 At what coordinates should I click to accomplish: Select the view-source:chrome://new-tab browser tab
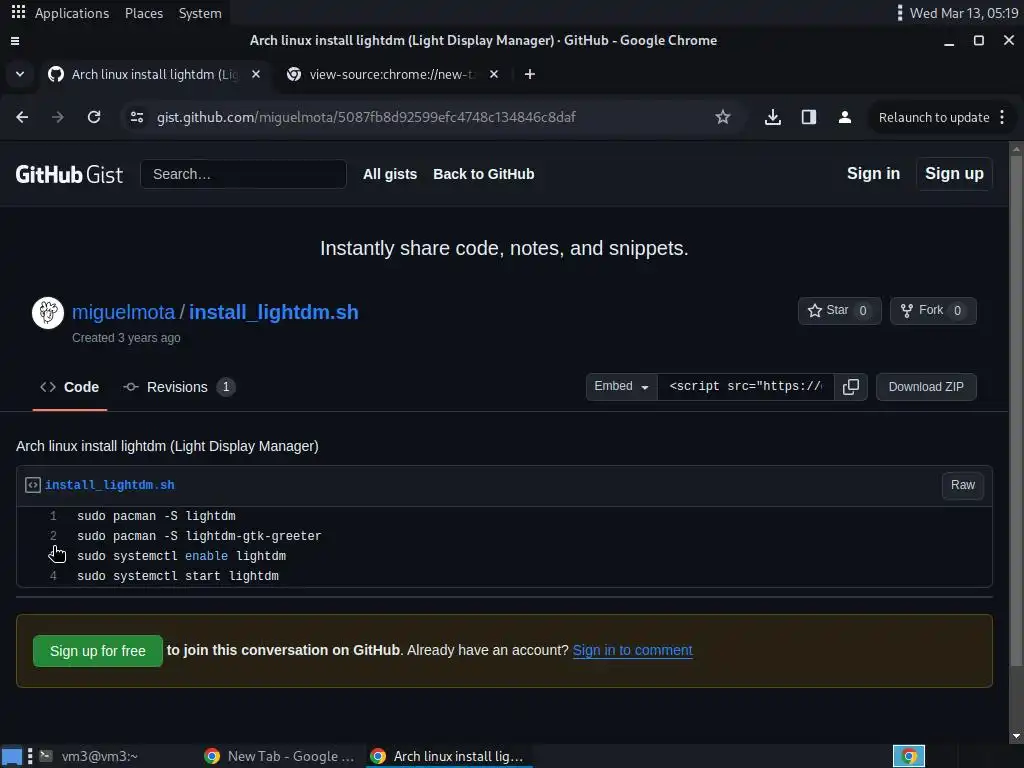pyautogui.click(x=394, y=74)
